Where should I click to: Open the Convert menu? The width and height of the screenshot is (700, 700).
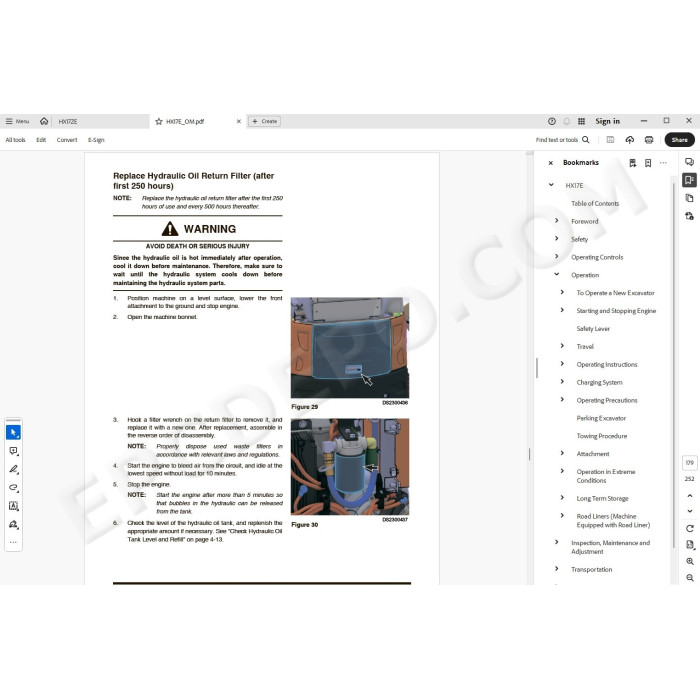(x=67, y=140)
